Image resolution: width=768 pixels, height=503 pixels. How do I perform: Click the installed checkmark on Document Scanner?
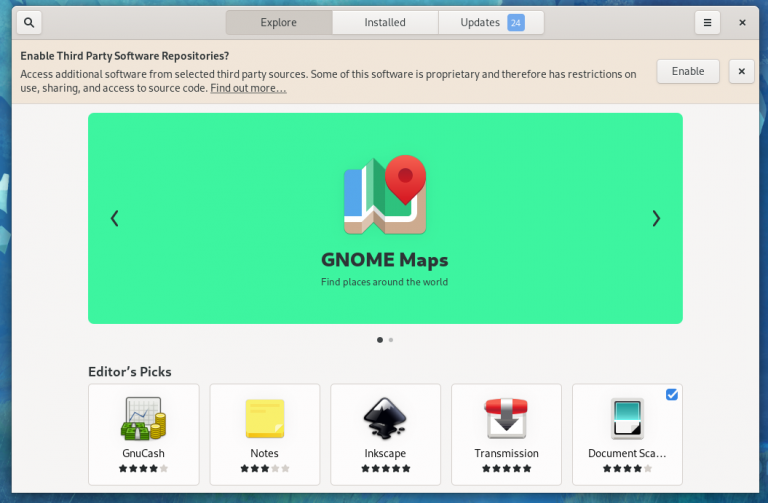coord(671,395)
